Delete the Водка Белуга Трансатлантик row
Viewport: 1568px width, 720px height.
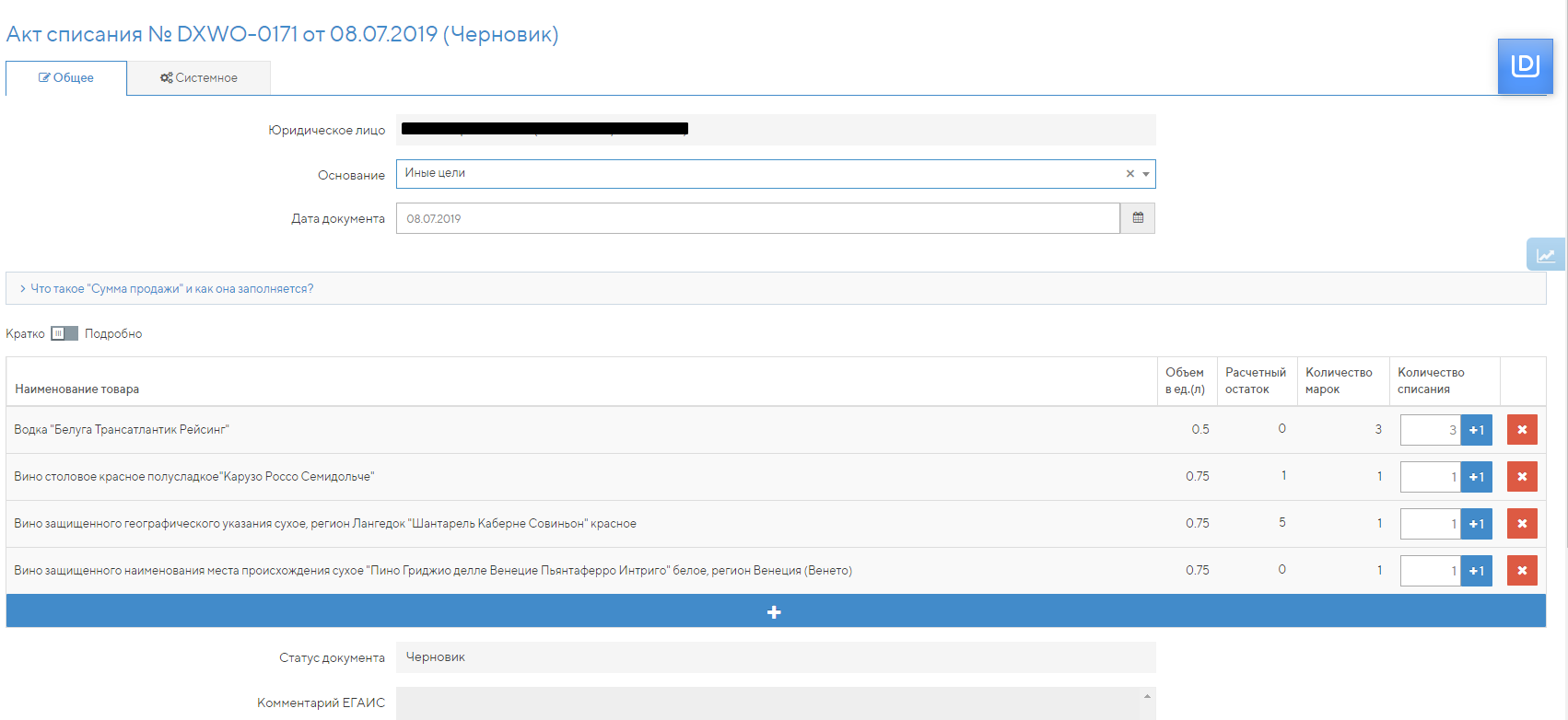1522,430
